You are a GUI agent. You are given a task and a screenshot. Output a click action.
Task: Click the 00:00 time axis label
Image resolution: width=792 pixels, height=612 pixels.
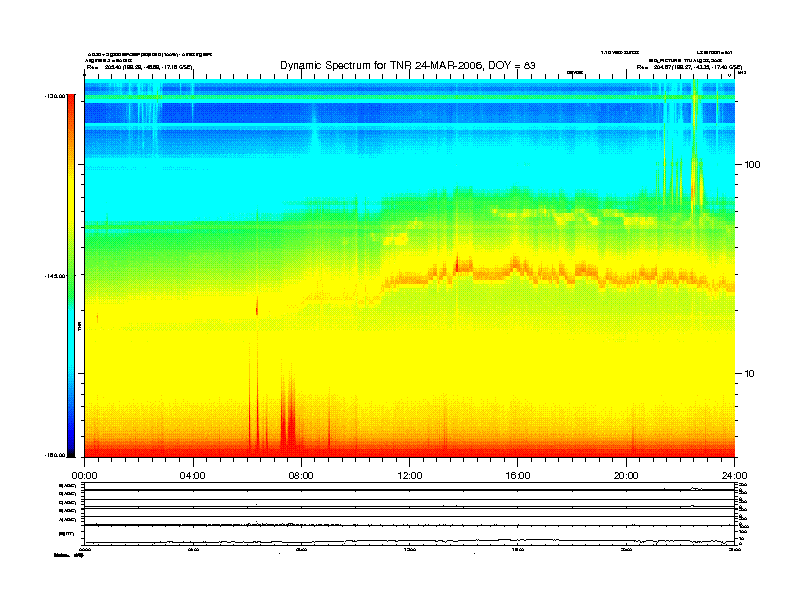pos(84,476)
